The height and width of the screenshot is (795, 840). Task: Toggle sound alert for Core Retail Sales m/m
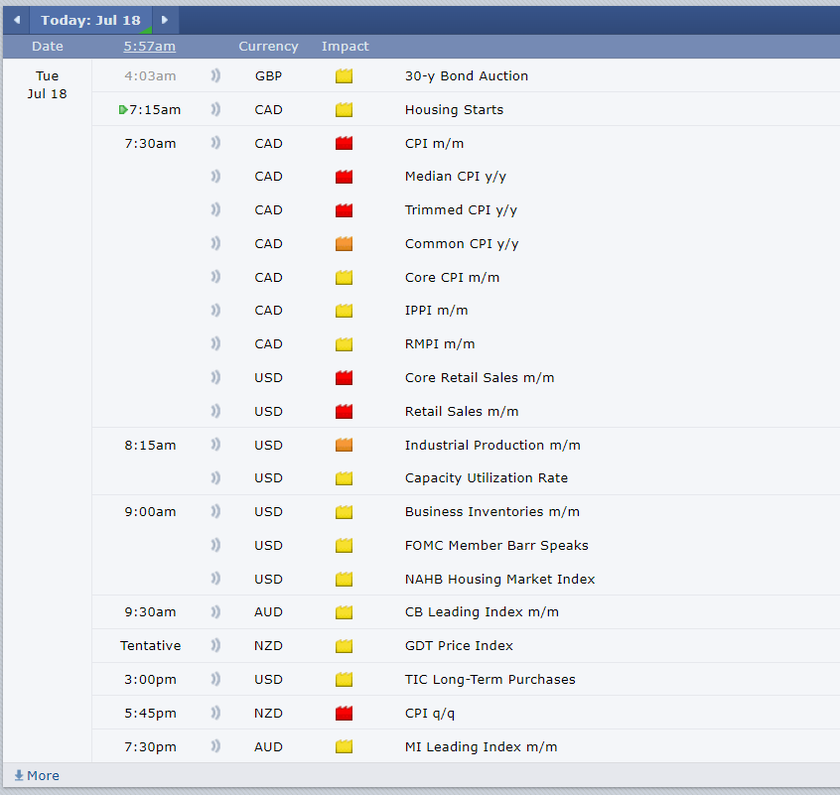[x=215, y=378]
